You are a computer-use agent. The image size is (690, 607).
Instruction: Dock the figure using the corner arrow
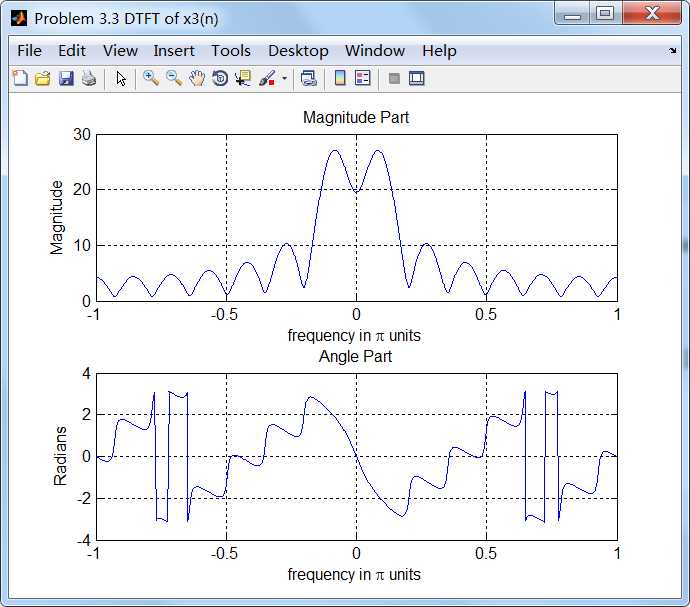(672, 51)
